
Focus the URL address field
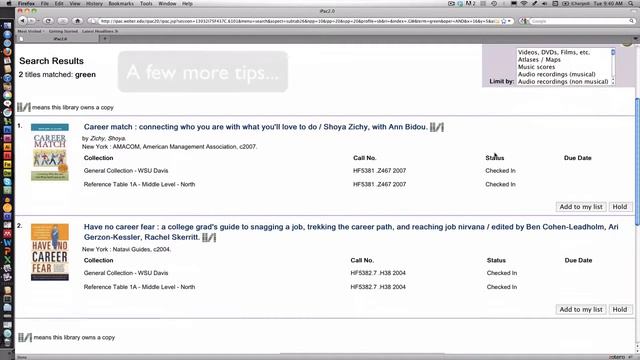[298, 21]
